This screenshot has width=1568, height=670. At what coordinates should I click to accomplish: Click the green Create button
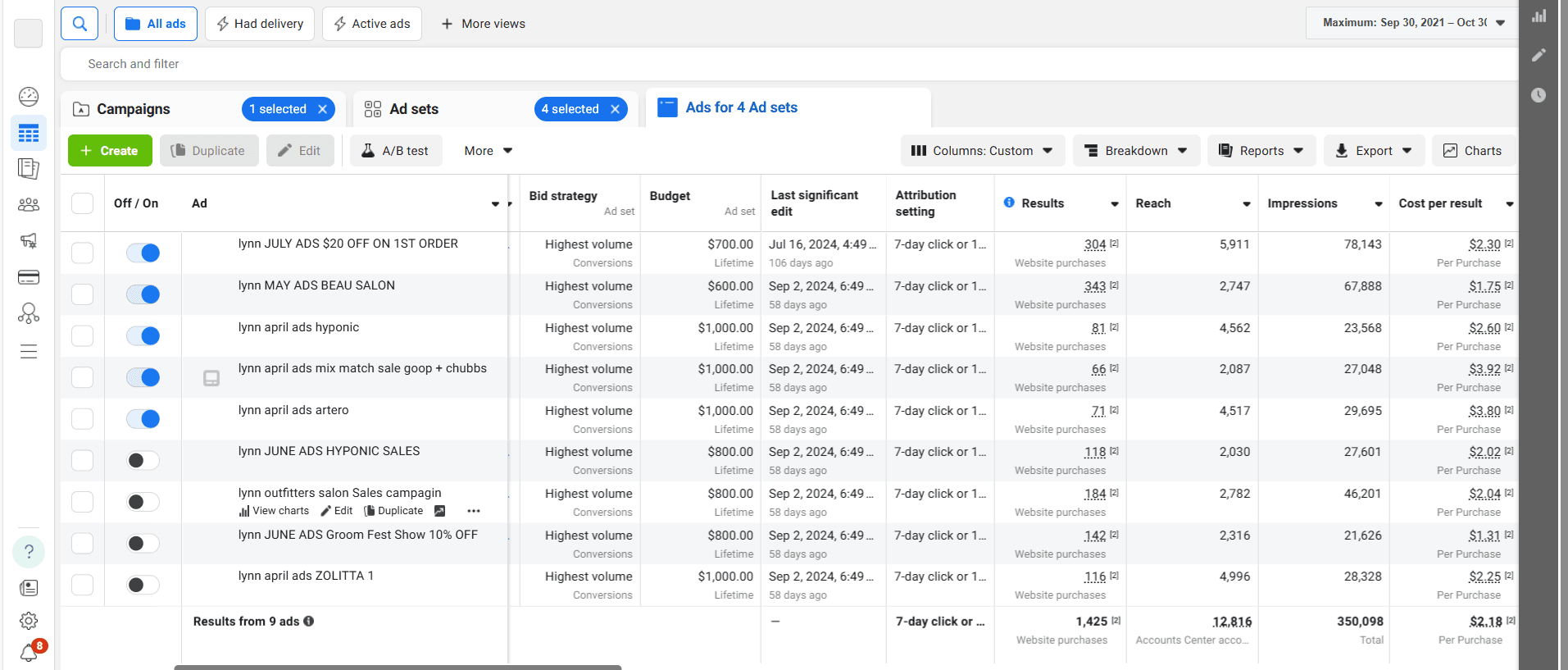(110, 151)
